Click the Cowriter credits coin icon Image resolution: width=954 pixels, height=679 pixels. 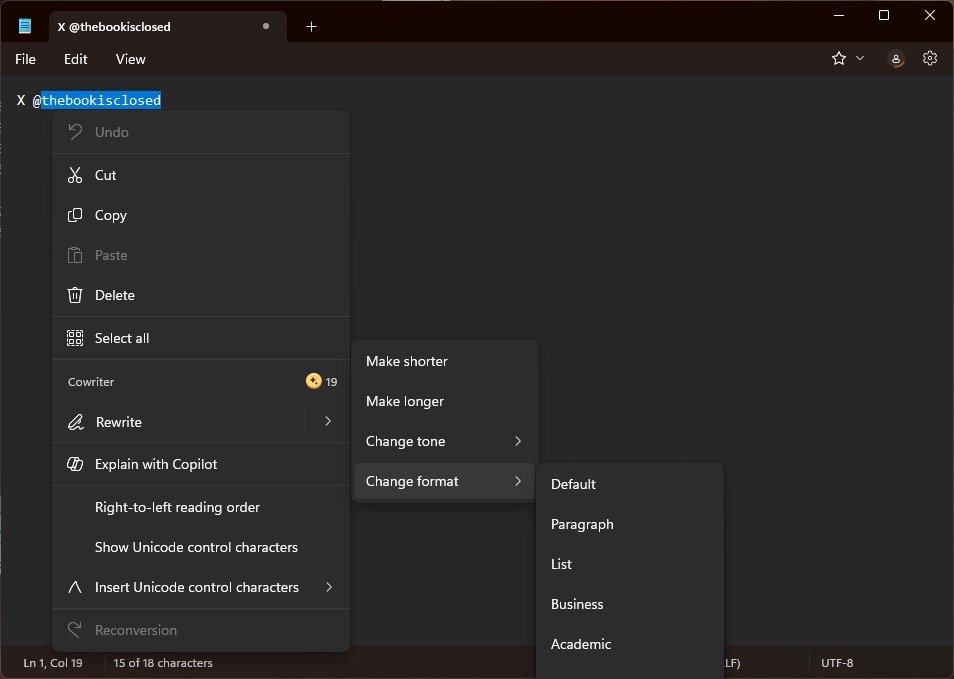pyautogui.click(x=313, y=381)
